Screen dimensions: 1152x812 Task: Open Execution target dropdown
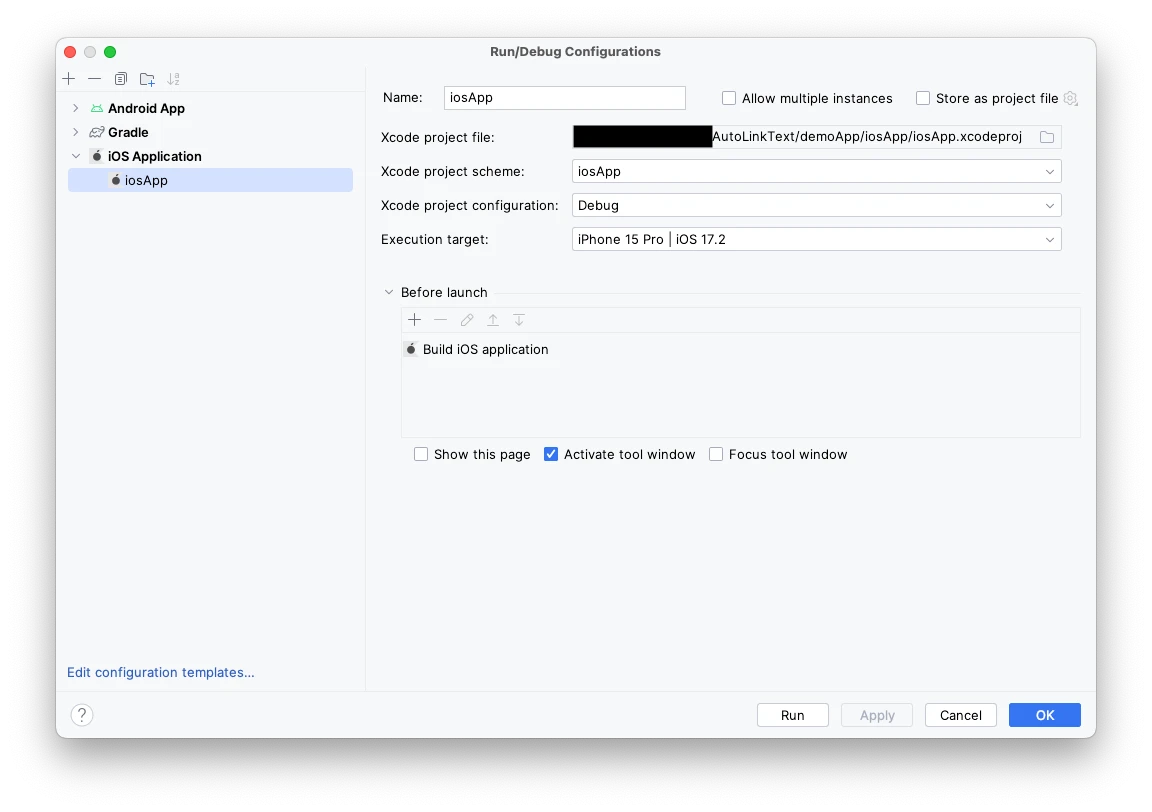pyautogui.click(x=816, y=239)
